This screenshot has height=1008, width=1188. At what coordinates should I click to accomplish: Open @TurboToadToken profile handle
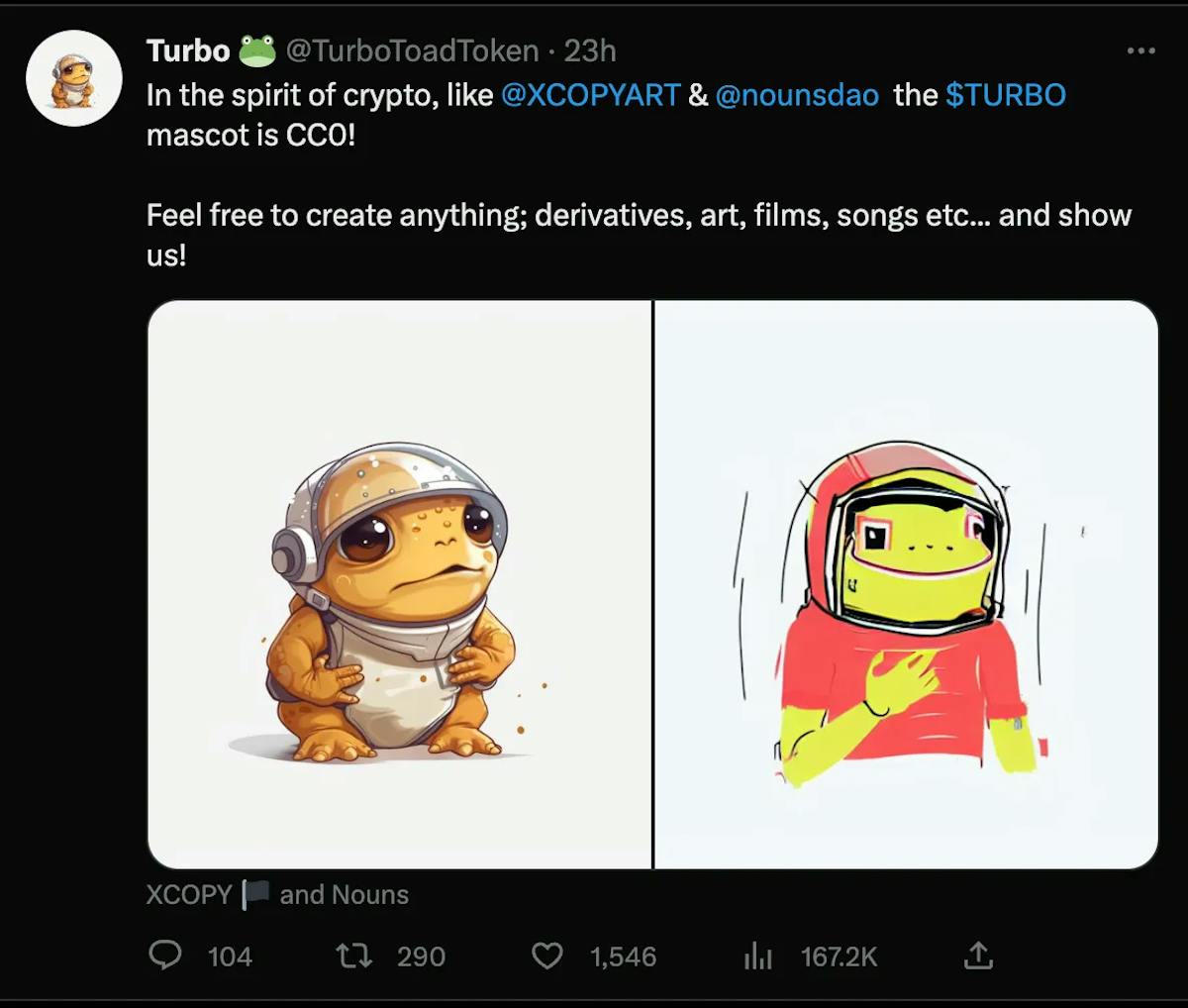411,49
